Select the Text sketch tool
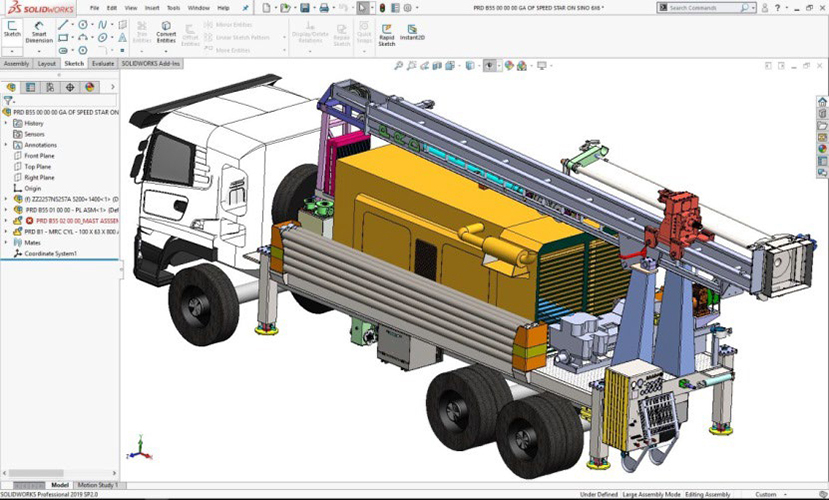The image size is (829, 500). click(x=122, y=38)
